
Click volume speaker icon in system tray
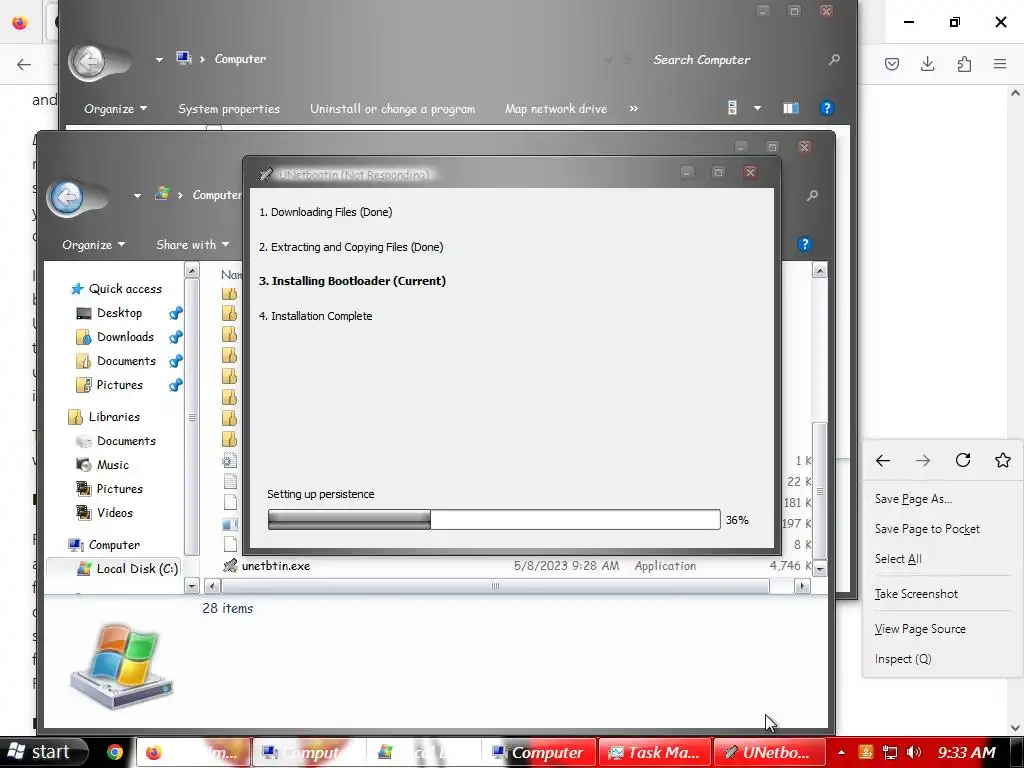coord(914,752)
